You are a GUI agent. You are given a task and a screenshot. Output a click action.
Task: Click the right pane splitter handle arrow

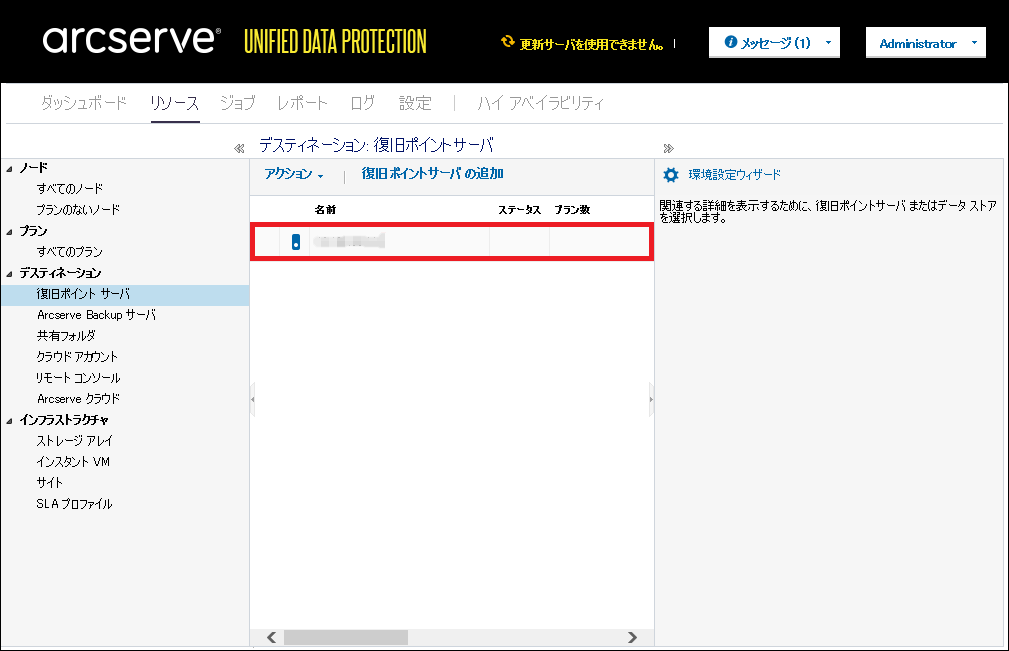point(651,399)
